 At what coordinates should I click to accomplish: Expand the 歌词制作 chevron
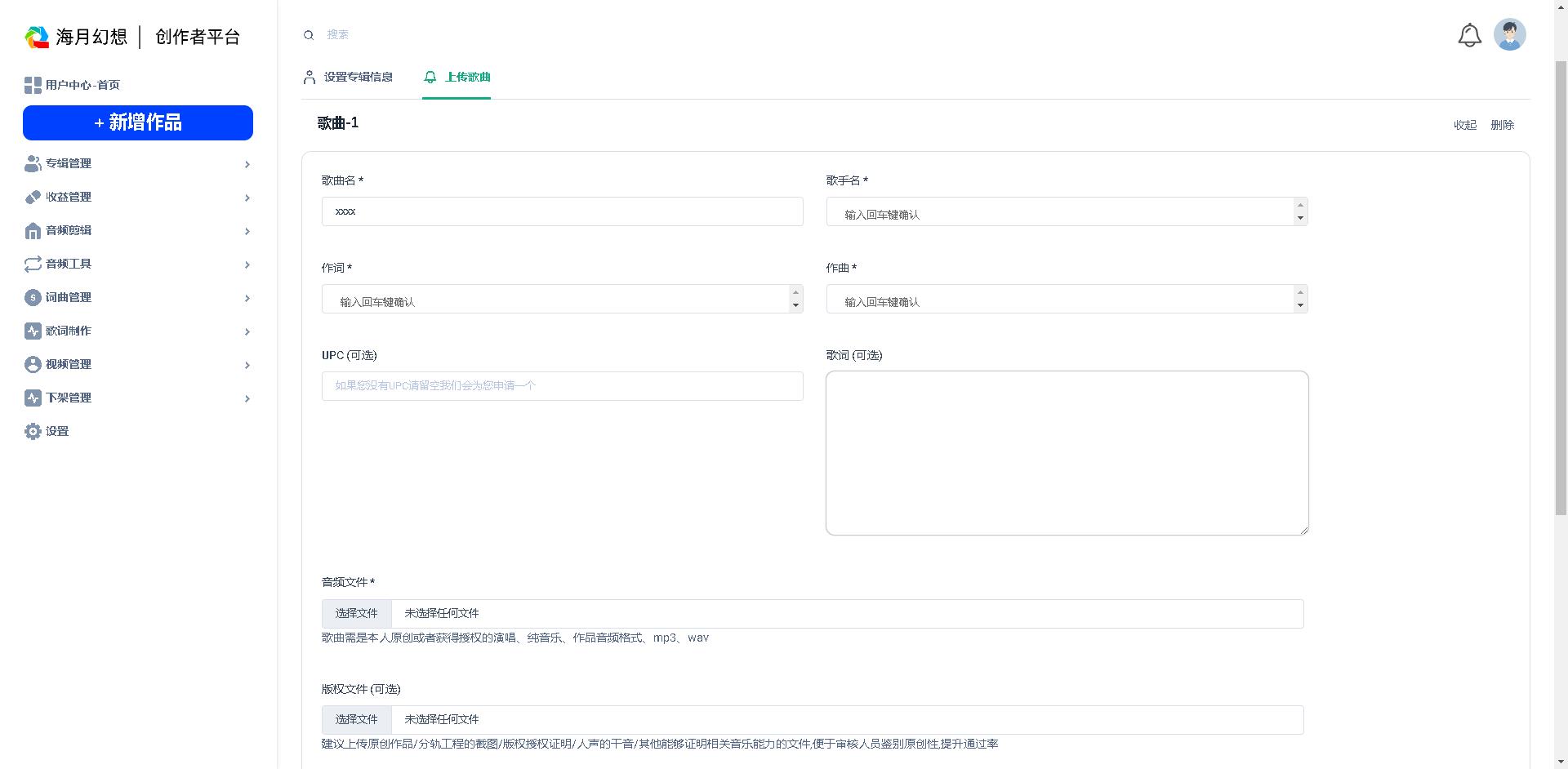tap(247, 332)
